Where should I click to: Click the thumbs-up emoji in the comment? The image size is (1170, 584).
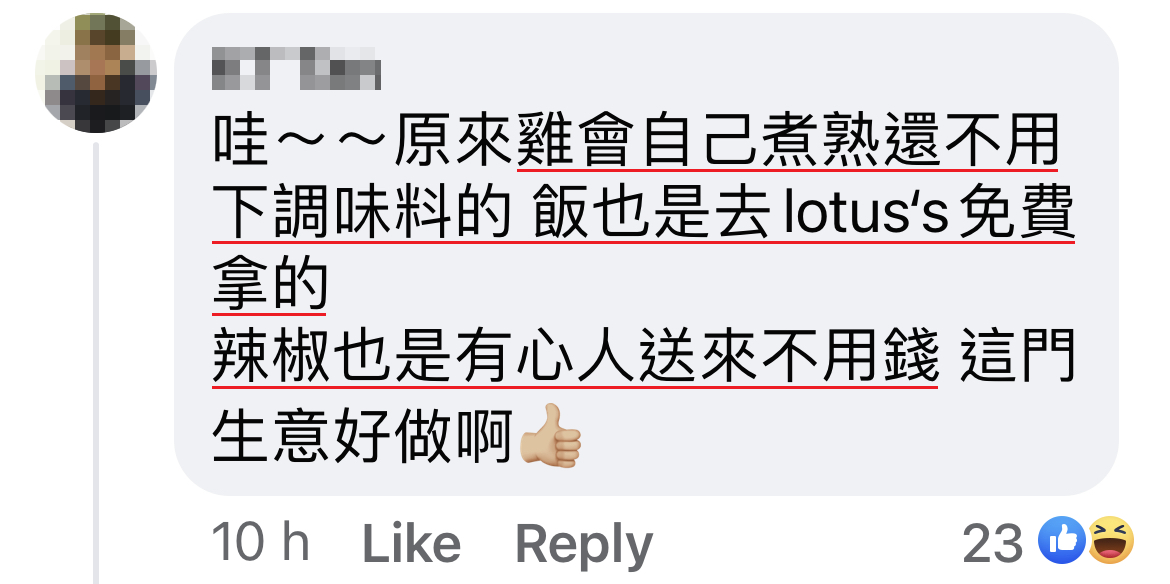click(550, 436)
